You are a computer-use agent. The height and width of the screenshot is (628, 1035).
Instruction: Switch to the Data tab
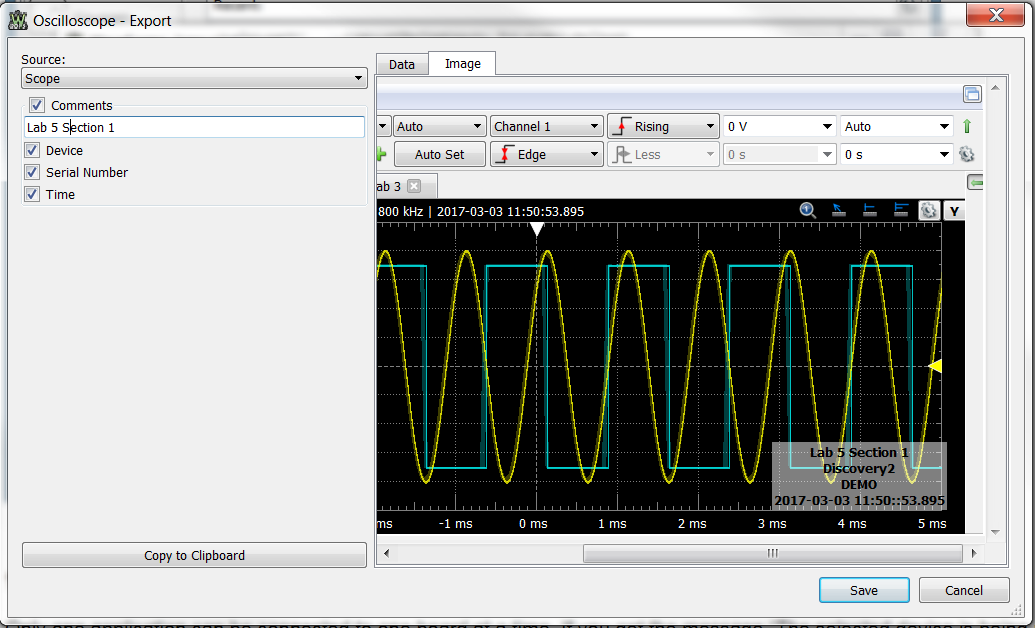(402, 63)
